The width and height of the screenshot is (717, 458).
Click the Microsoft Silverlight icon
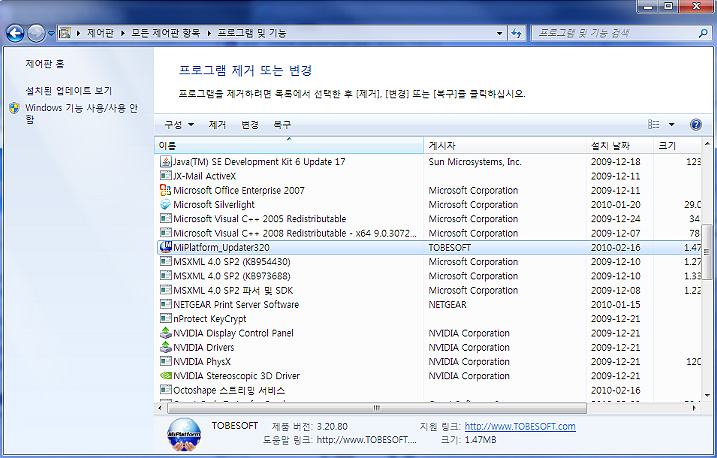(x=166, y=204)
